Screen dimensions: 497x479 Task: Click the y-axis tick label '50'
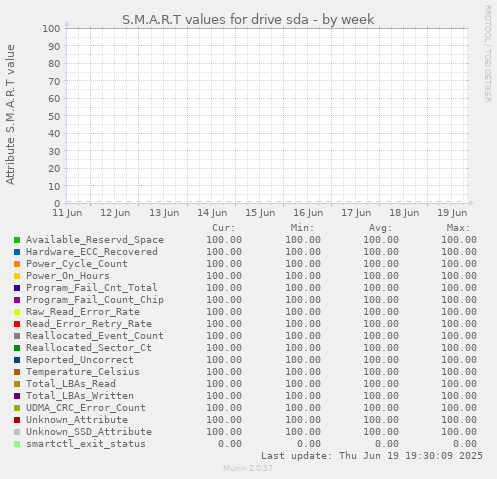coord(54,116)
